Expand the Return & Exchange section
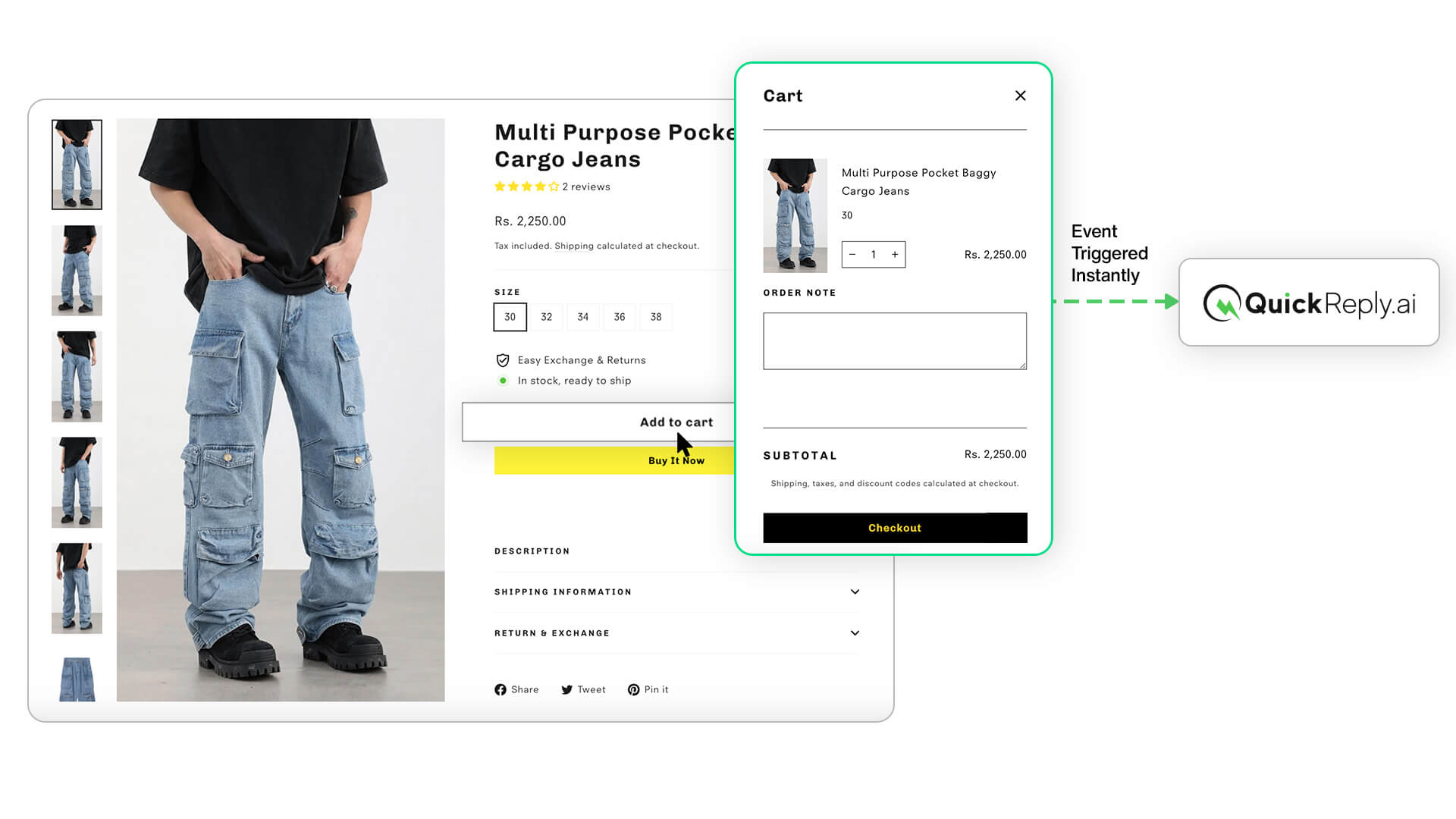Viewport: 1456px width, 819px height. click(x=676, y=633)
